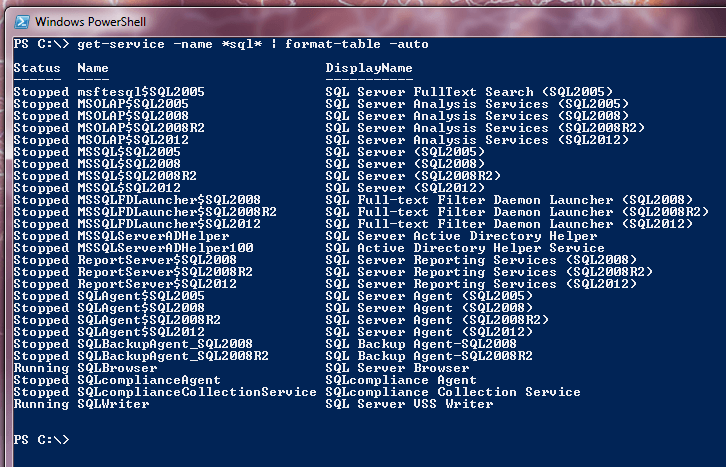This screenshot has width=726, height=467.
Task: Select the SQLWriter service name
Action: pyautogui.click(x=113, y=405)
